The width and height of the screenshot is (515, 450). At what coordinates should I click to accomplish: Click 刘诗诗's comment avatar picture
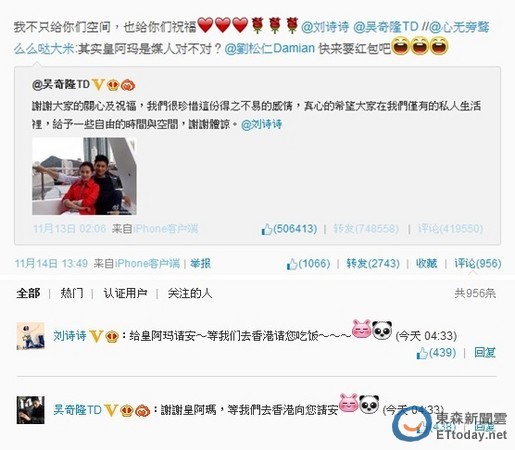[30, 336]
